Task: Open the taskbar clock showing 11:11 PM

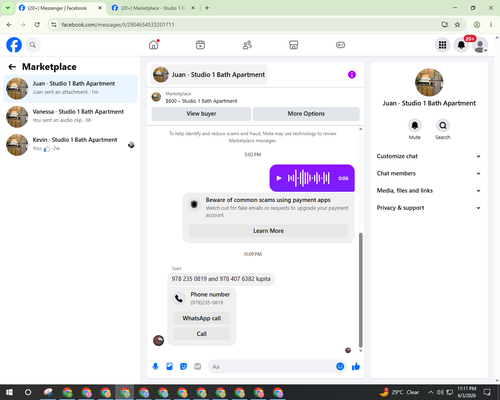Action: [x=466, y=392]
